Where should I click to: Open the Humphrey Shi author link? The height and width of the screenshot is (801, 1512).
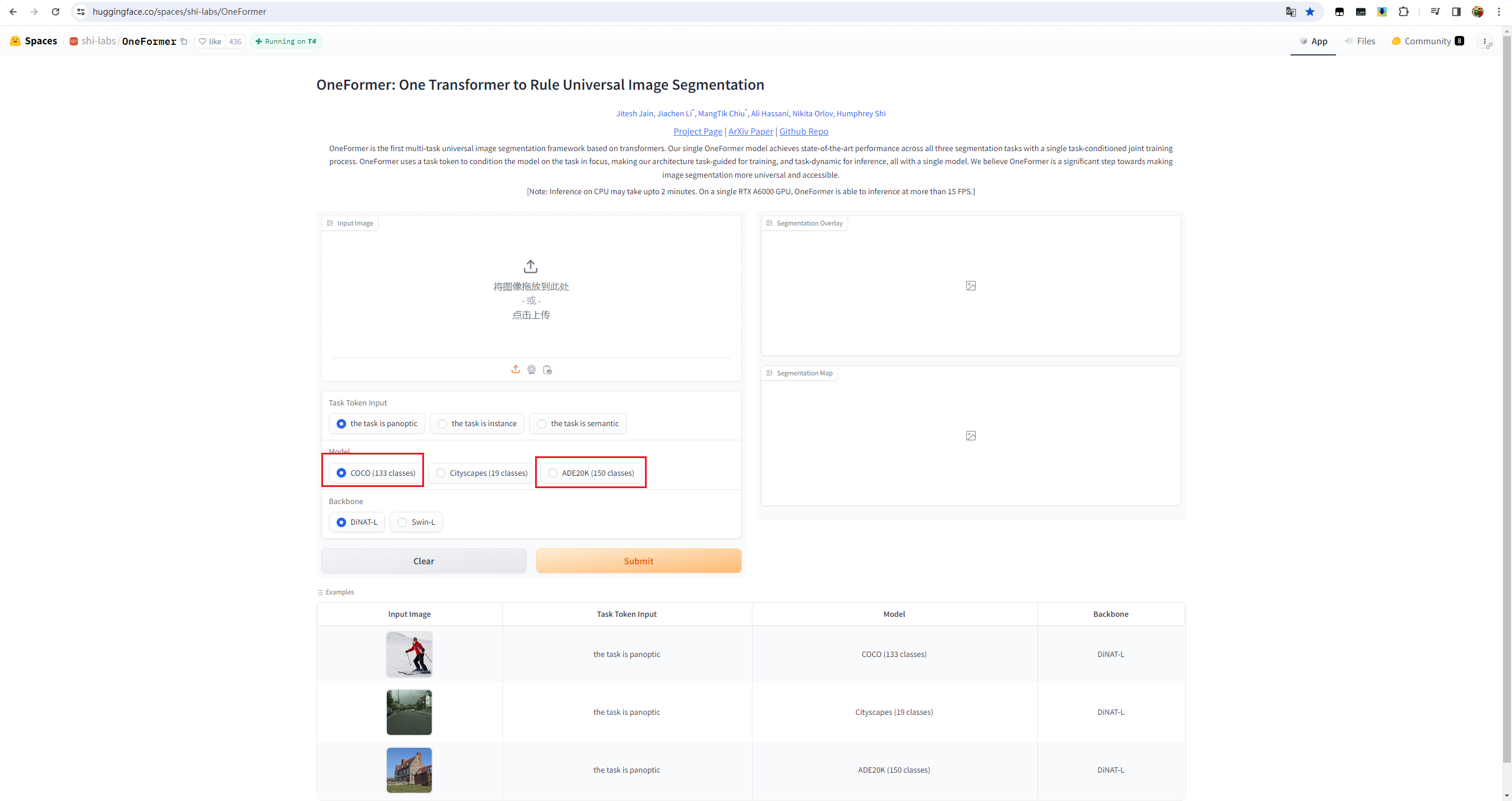[x=861, y=114]
